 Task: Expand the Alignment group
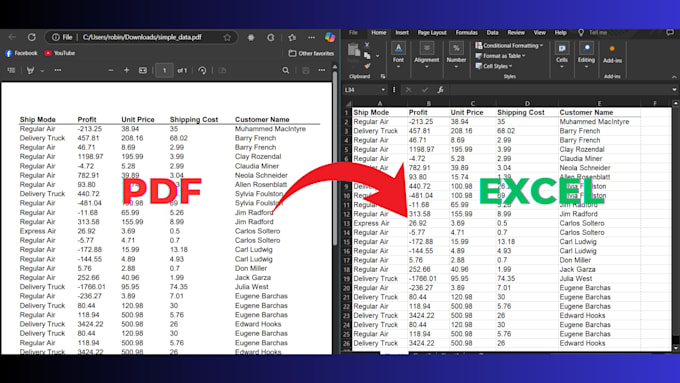pyautogui.click(x=426, y=55)
